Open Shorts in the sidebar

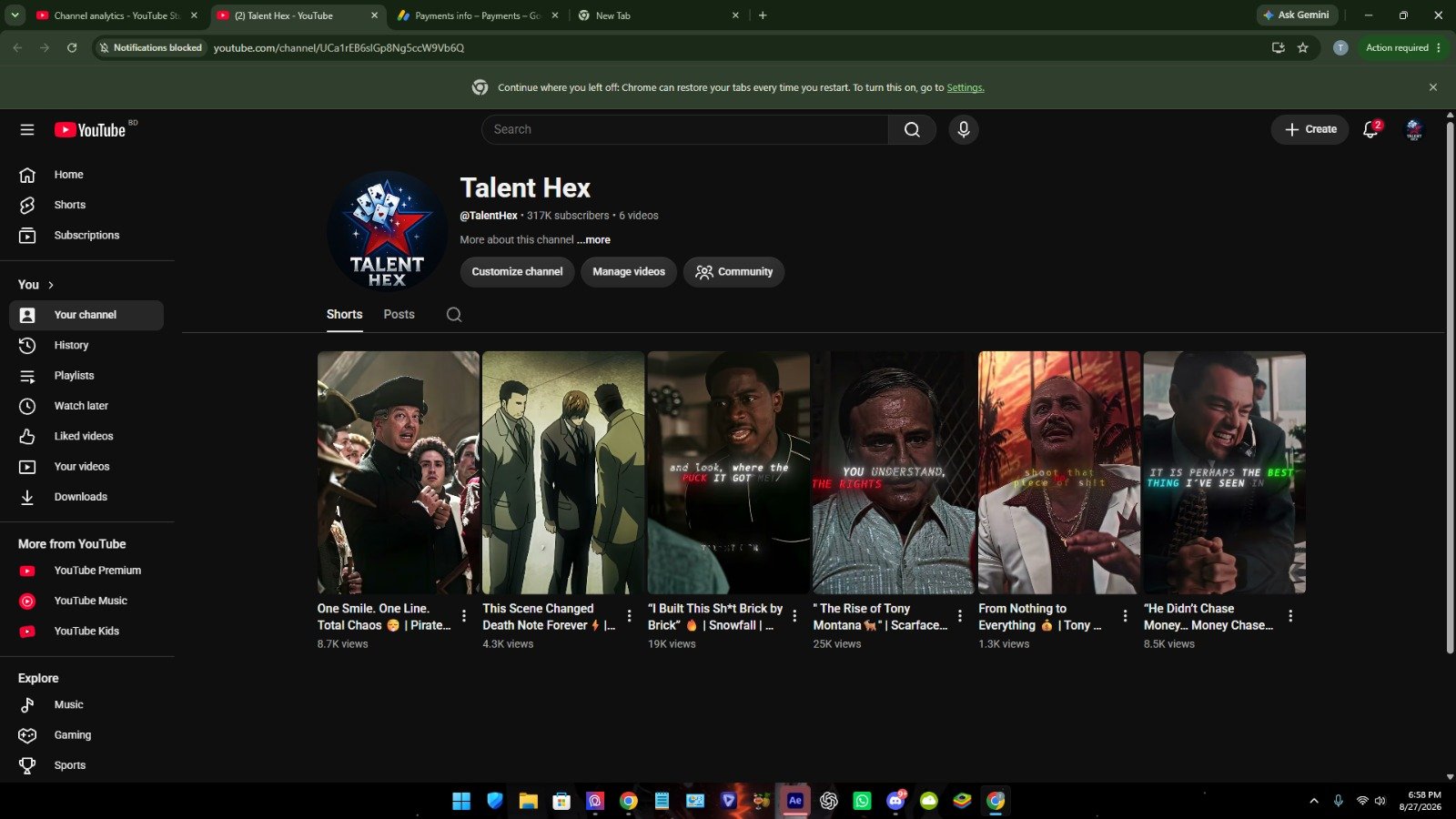86,205
